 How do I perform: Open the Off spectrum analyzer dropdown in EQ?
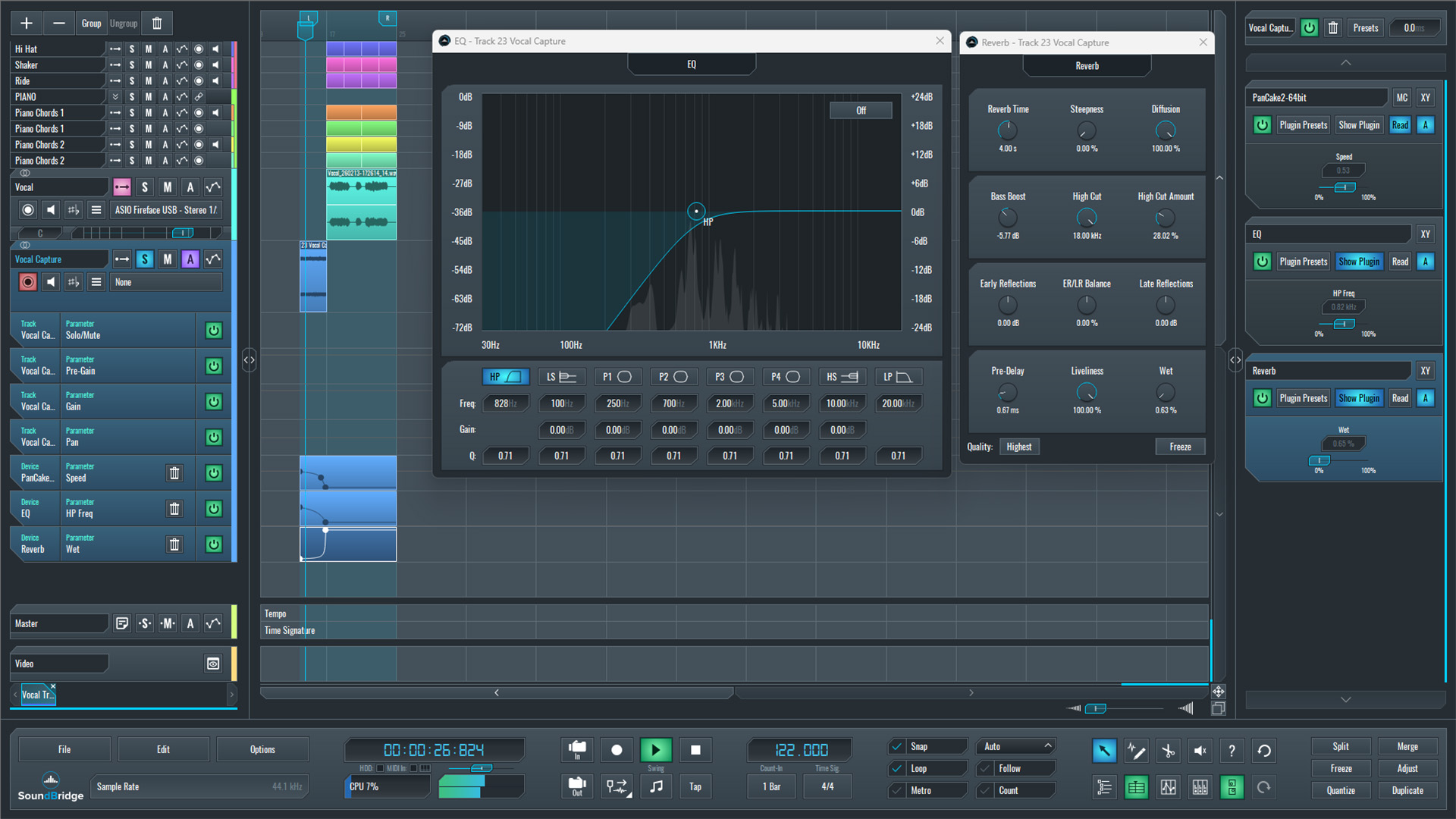(861, 111)
